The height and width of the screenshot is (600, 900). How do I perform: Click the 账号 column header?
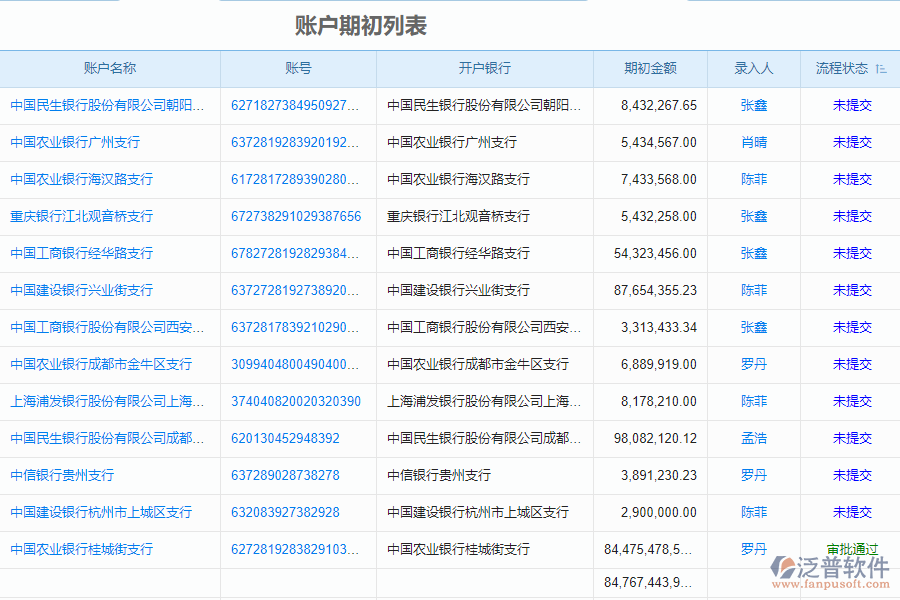point(298,68)
